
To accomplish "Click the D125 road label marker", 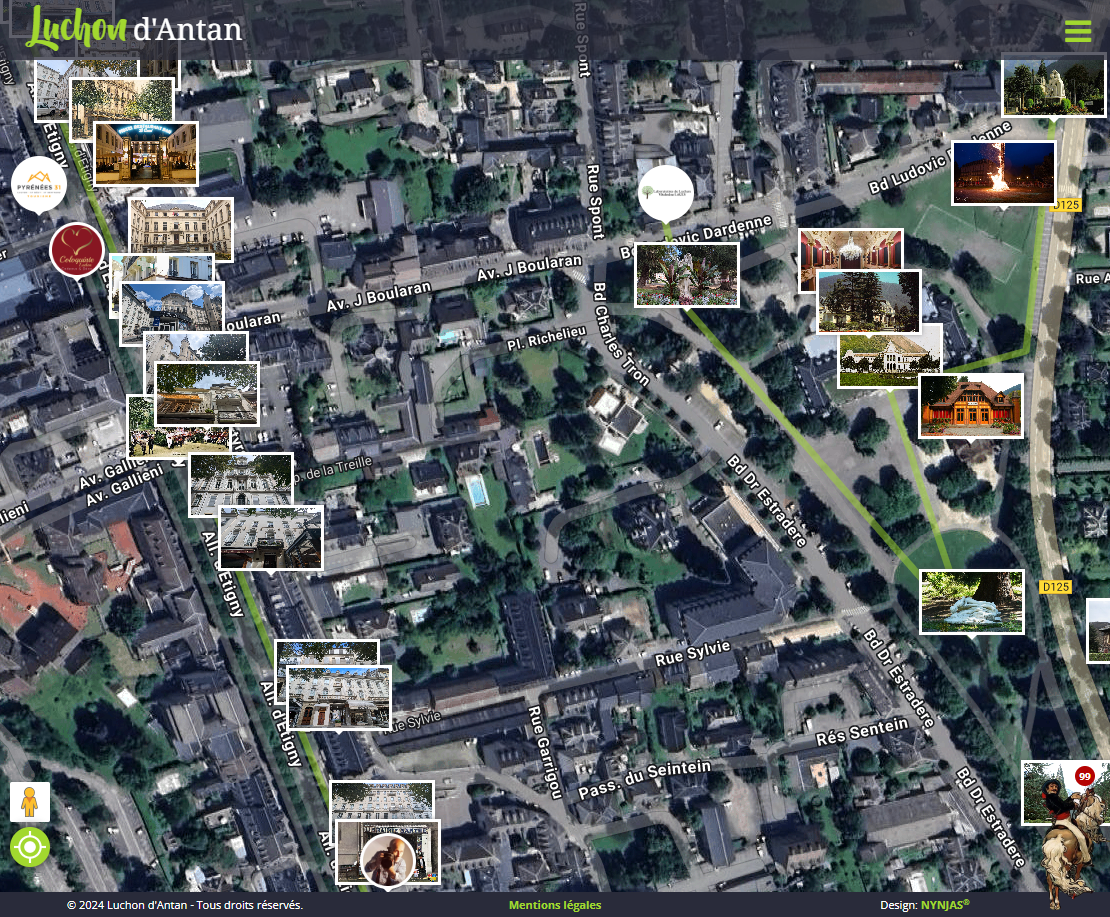I will point(1054,586).
